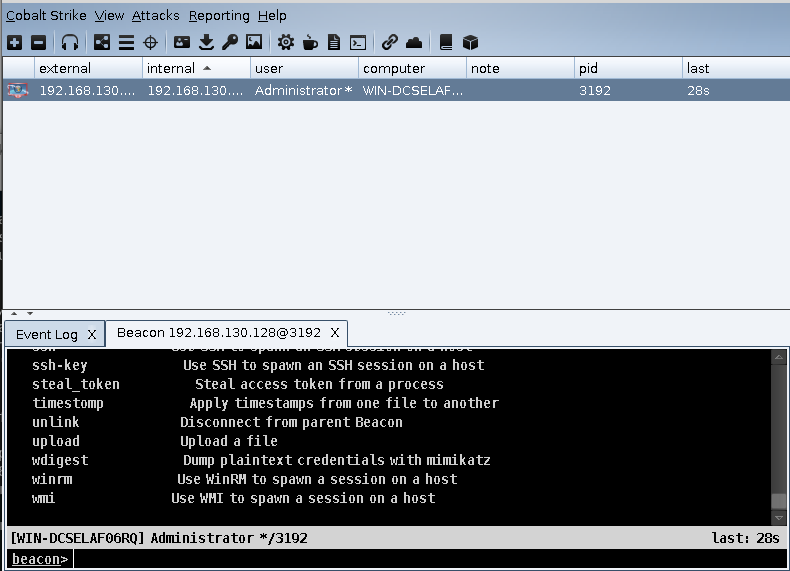Screen dimensions: 790x571
Task: Open the Attacks menu
Action: pyautogui.click(x=155, y=16)
